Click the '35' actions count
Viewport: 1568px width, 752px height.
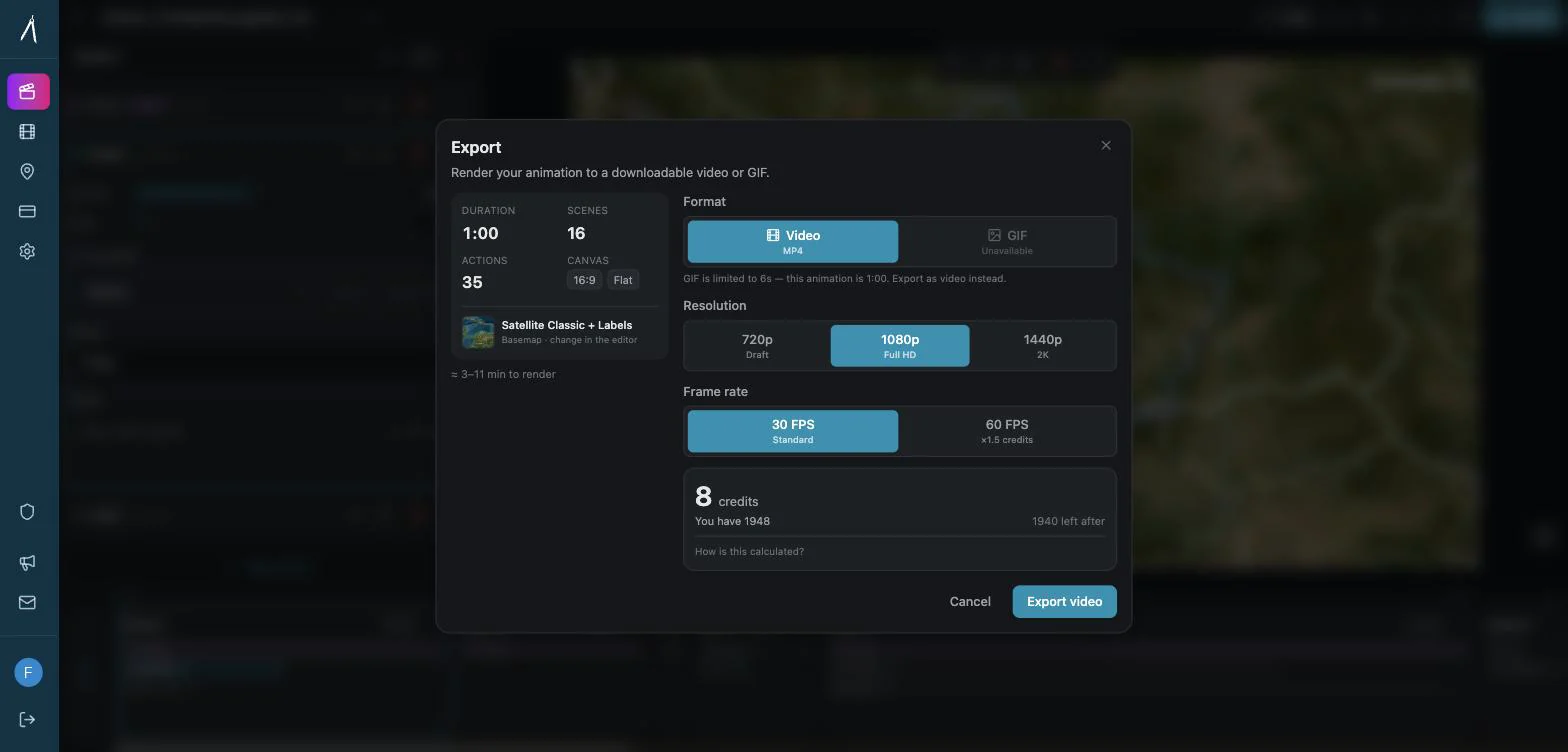click(472, 282)
